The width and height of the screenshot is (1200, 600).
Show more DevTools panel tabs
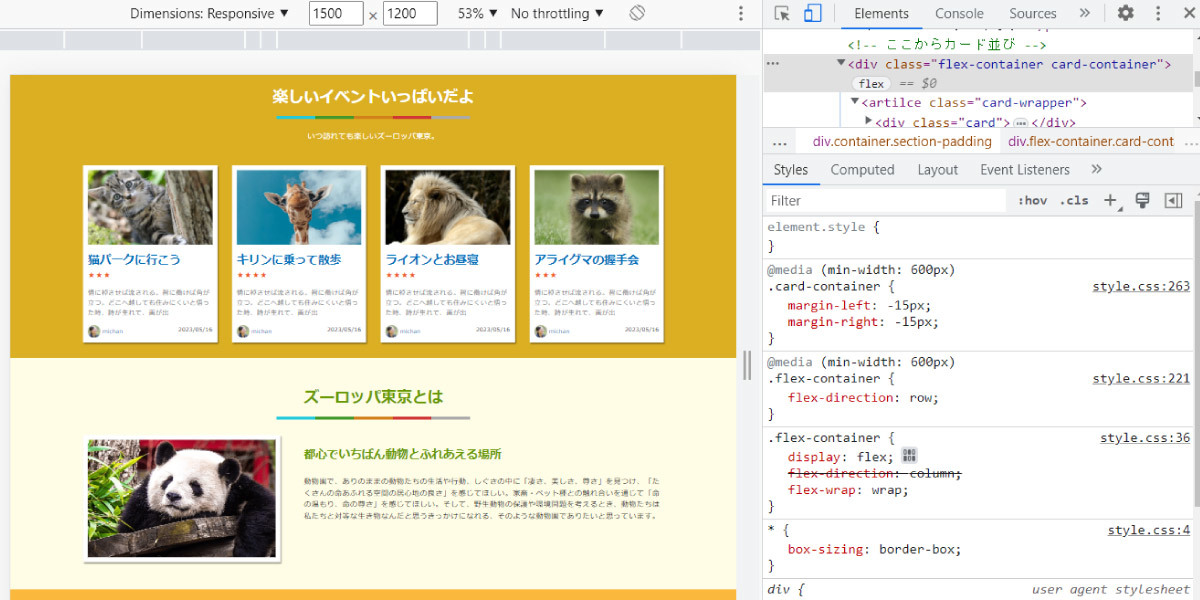[1084, 13]
